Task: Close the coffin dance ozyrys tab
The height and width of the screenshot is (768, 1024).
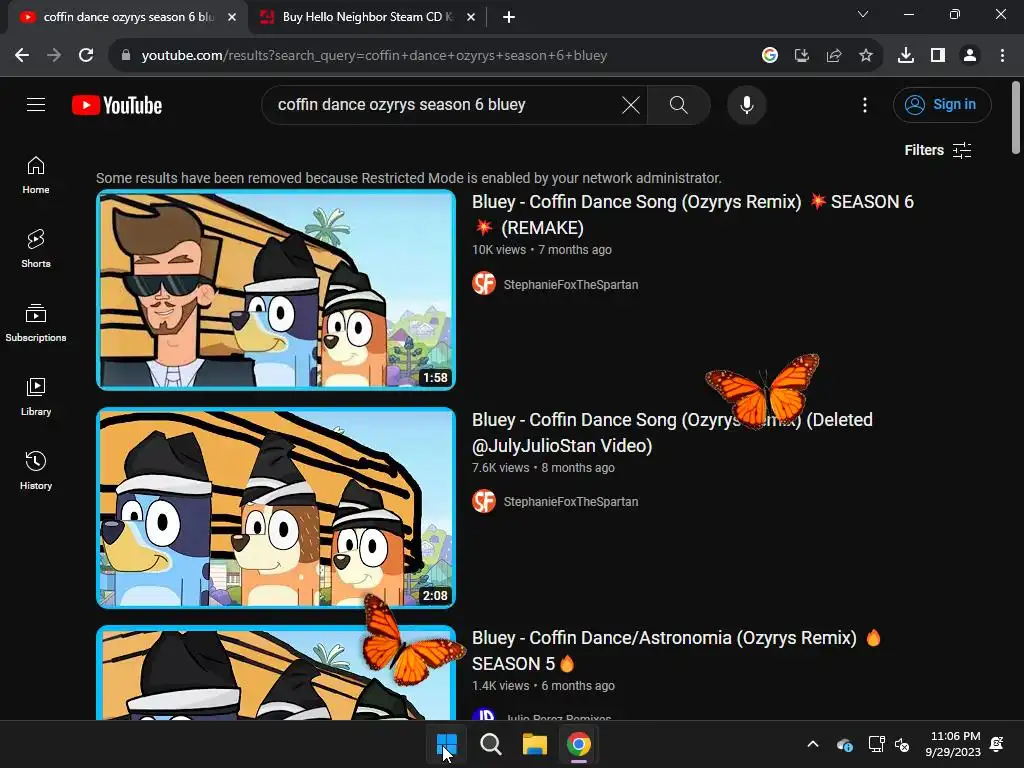Action: click(x=232, y=17)
